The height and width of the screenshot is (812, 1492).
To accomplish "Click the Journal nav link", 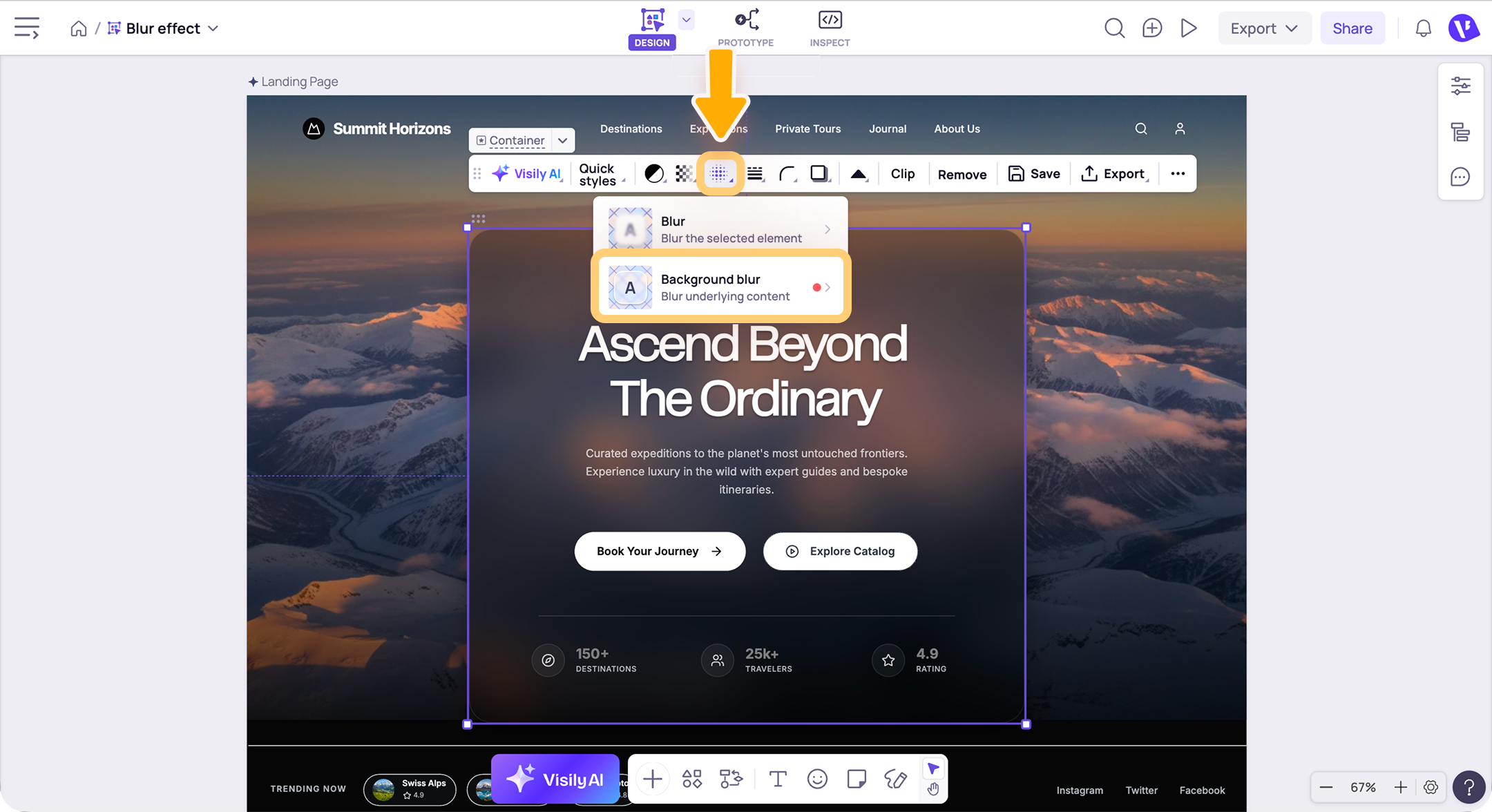I will click(888, 128).
